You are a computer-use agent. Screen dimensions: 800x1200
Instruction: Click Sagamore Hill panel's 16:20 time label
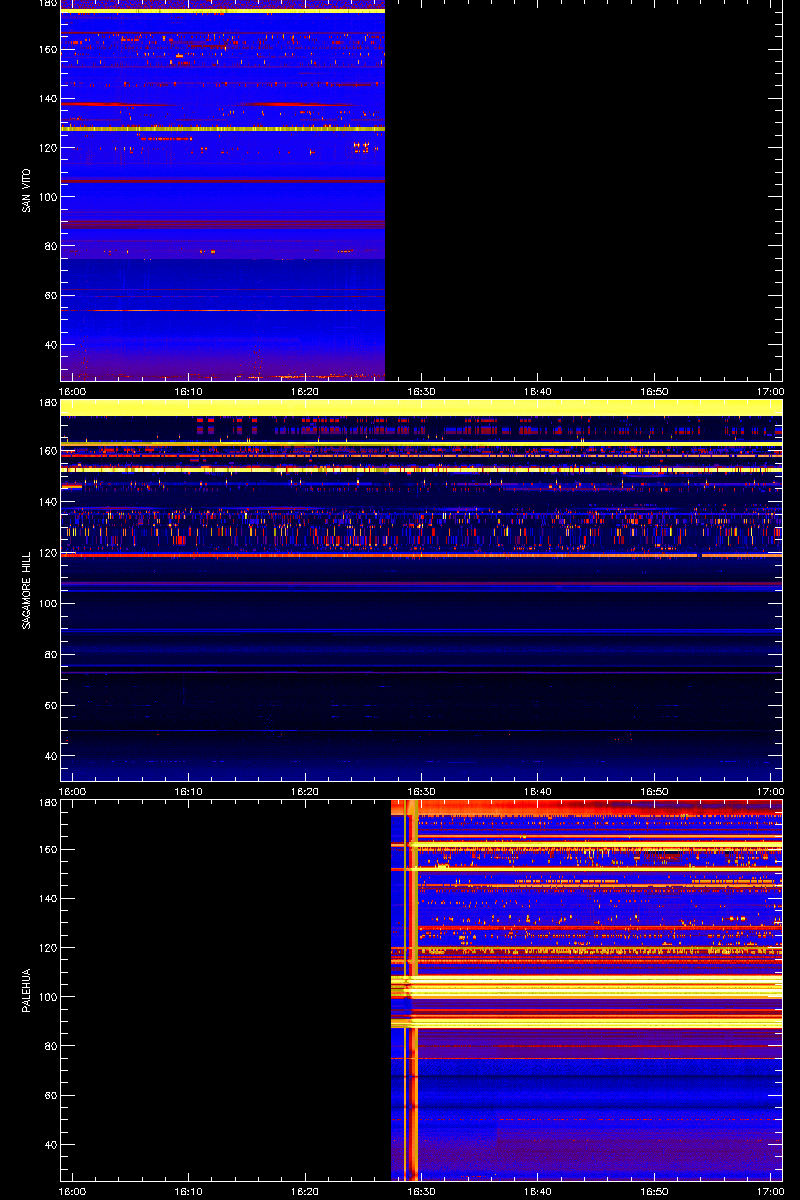(x=306, y=792)
